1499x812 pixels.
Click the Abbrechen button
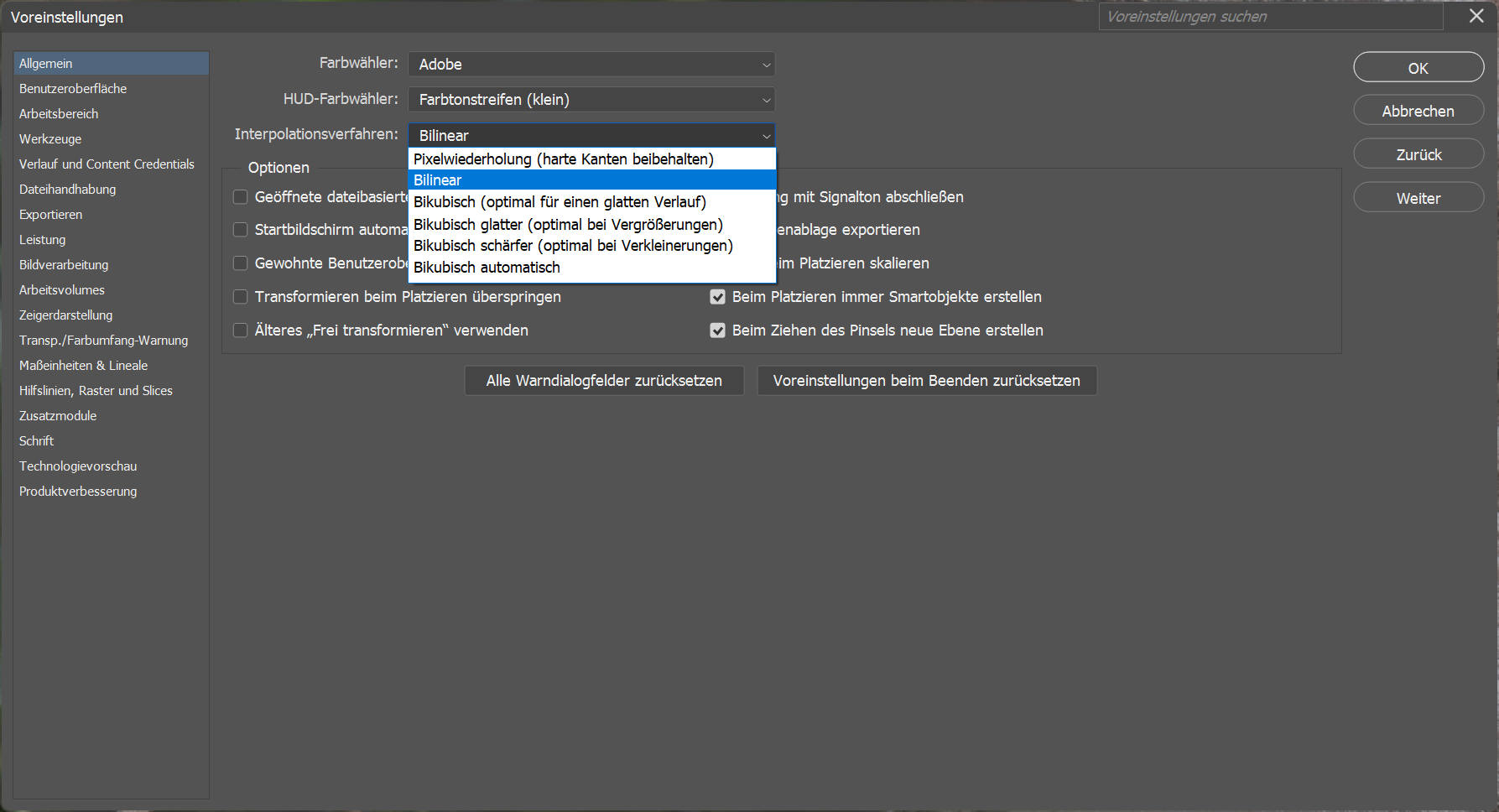[1418, 112]
